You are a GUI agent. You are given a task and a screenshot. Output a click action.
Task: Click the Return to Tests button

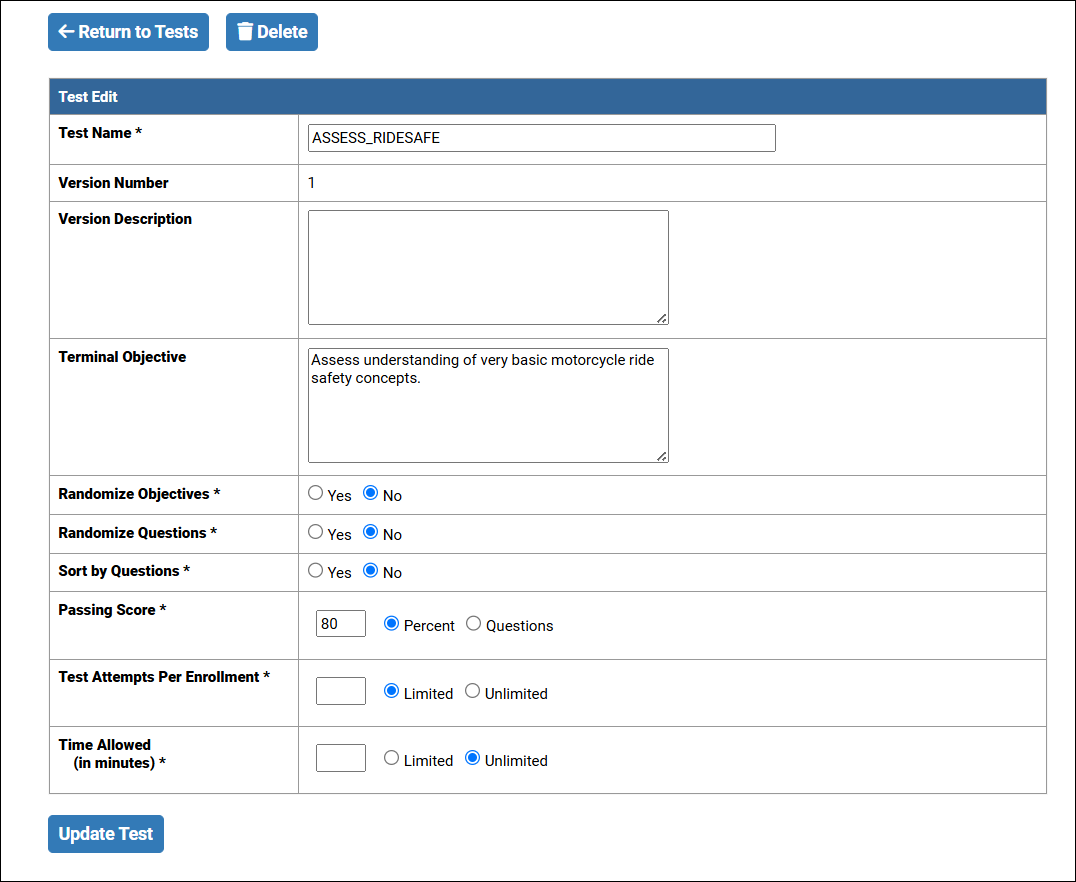click(128, 32)
